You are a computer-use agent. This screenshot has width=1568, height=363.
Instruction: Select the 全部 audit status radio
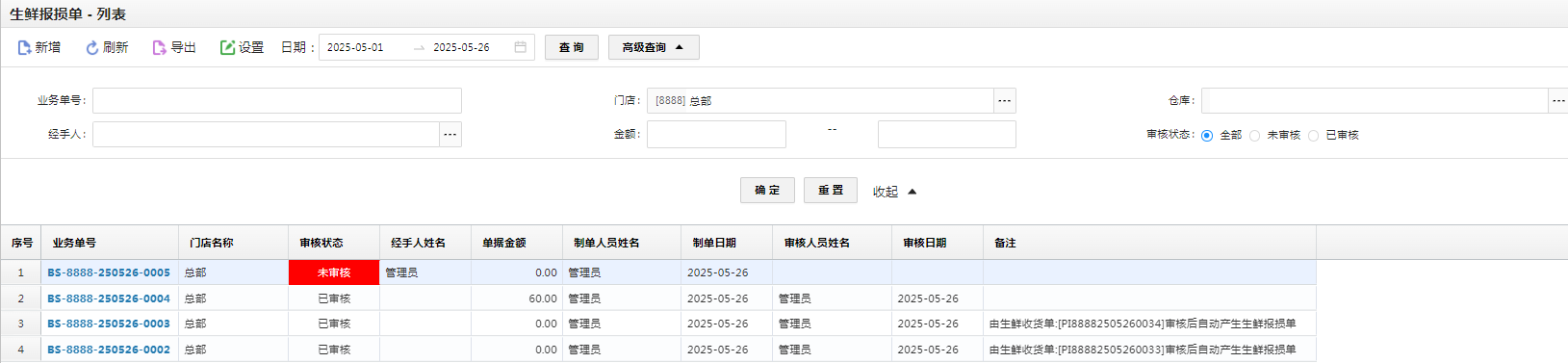click(1207, 136)
